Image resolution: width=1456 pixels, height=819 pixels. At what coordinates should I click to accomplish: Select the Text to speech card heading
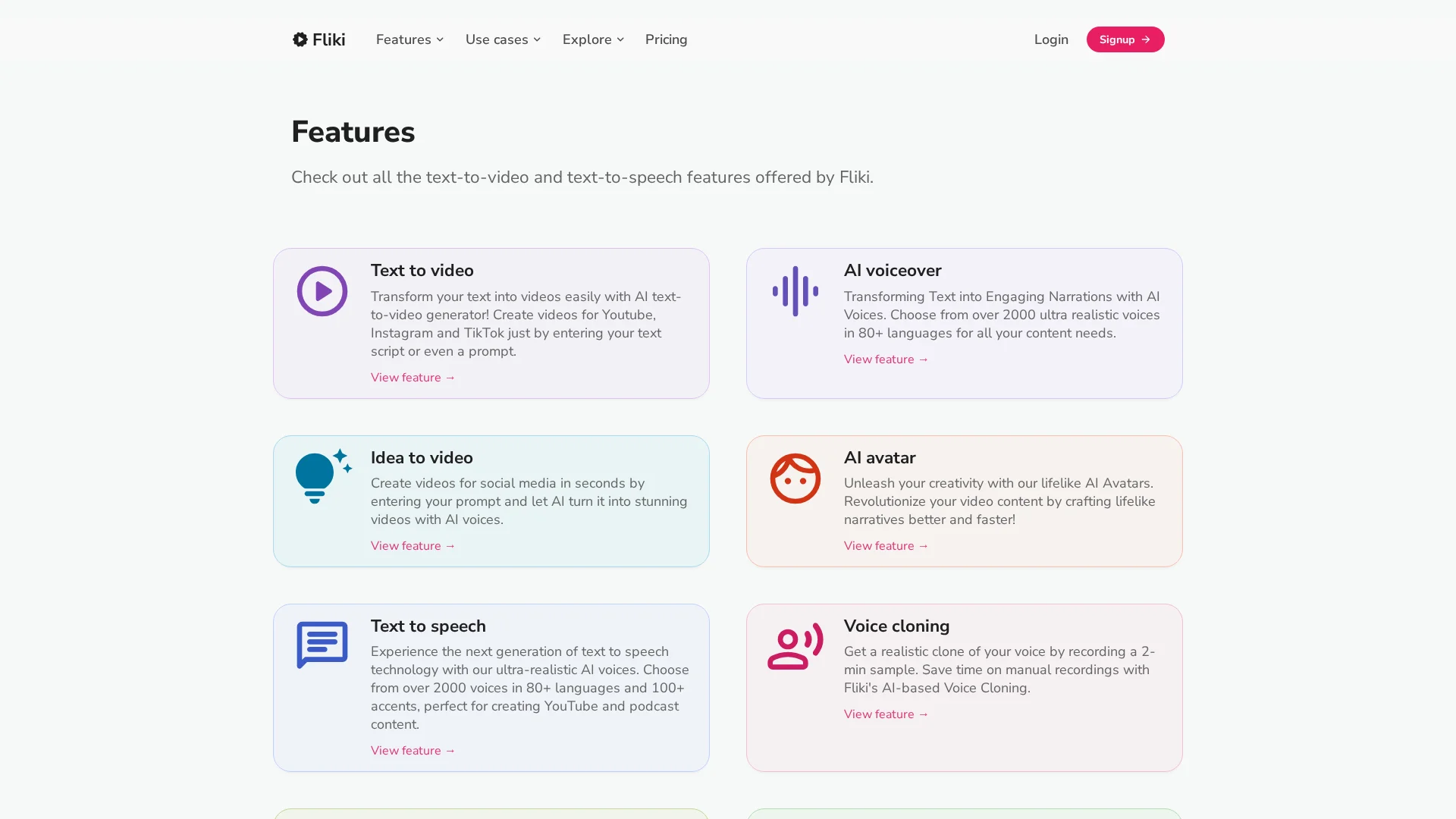(428, 626)
